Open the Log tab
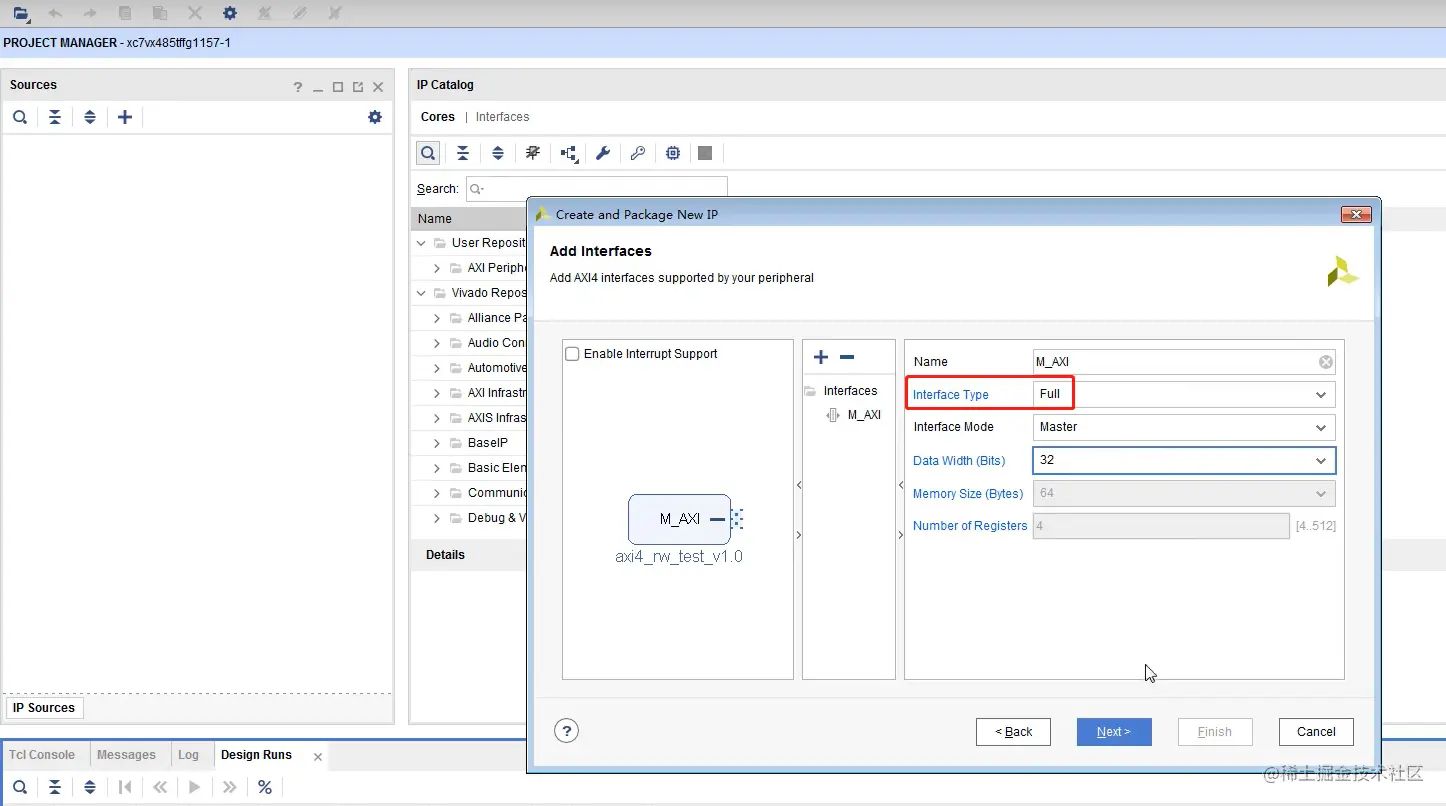The width and height of the screenshot is (1446, 806). coord(189,755)
